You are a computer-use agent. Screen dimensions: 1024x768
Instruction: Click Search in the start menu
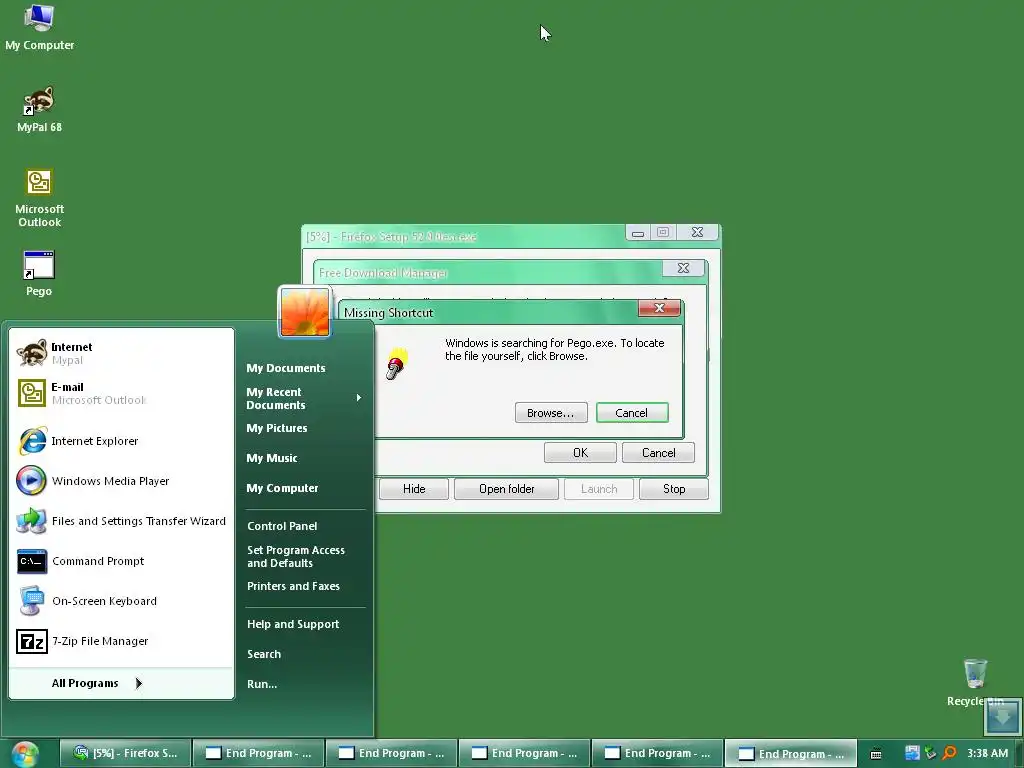[264, 654]
